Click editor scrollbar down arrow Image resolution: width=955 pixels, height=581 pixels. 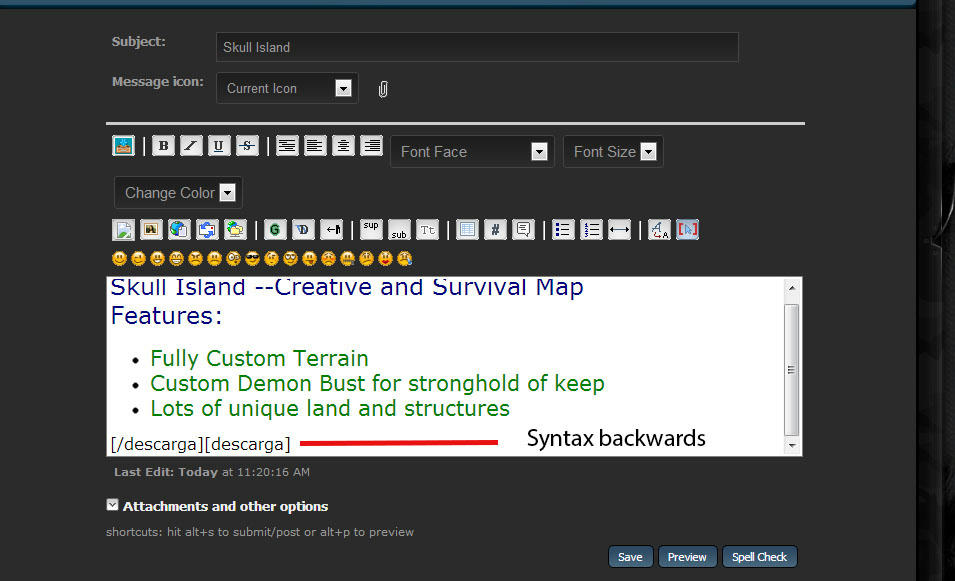791,445
